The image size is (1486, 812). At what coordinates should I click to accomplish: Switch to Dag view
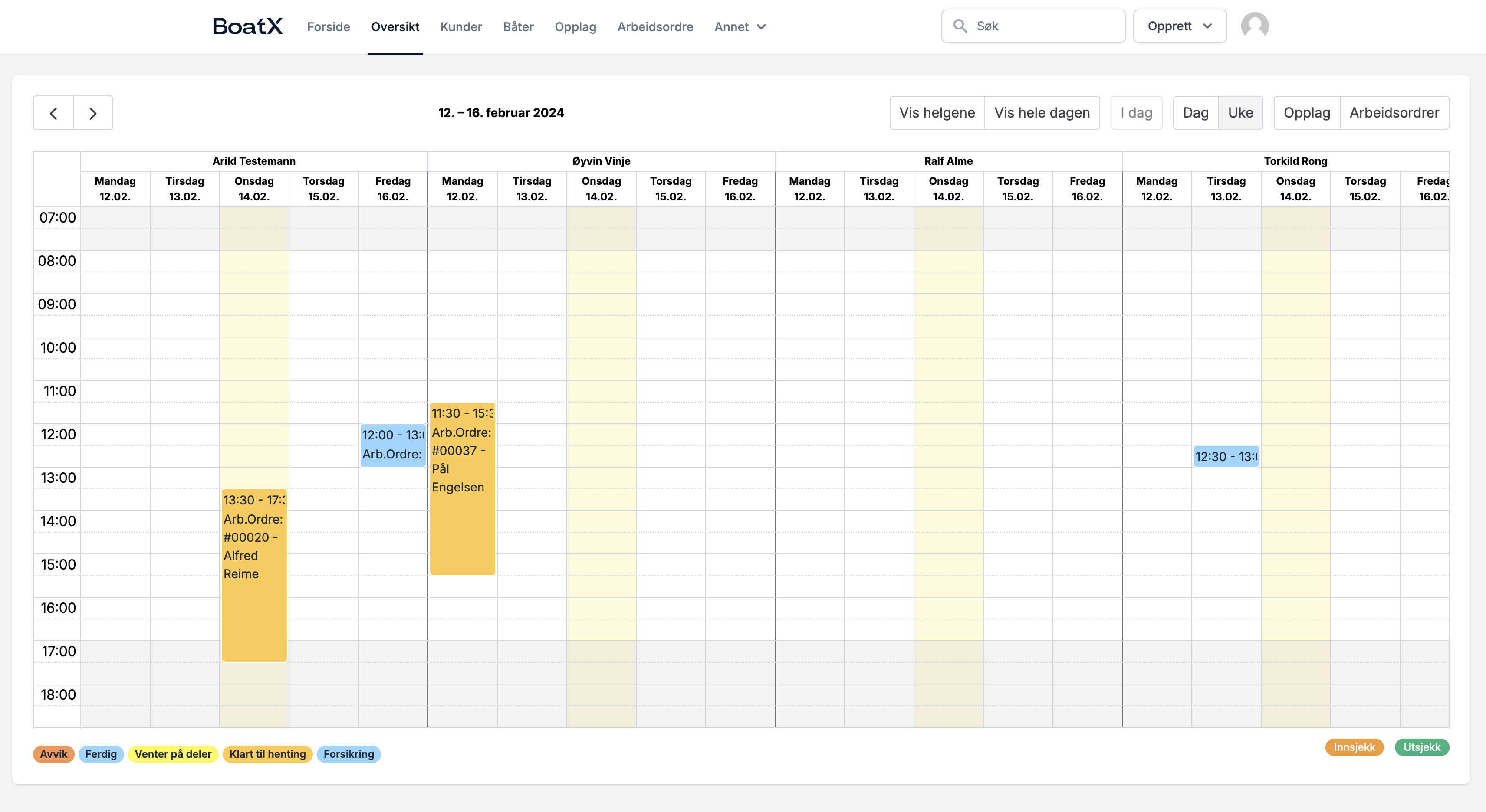(1195, 113)
